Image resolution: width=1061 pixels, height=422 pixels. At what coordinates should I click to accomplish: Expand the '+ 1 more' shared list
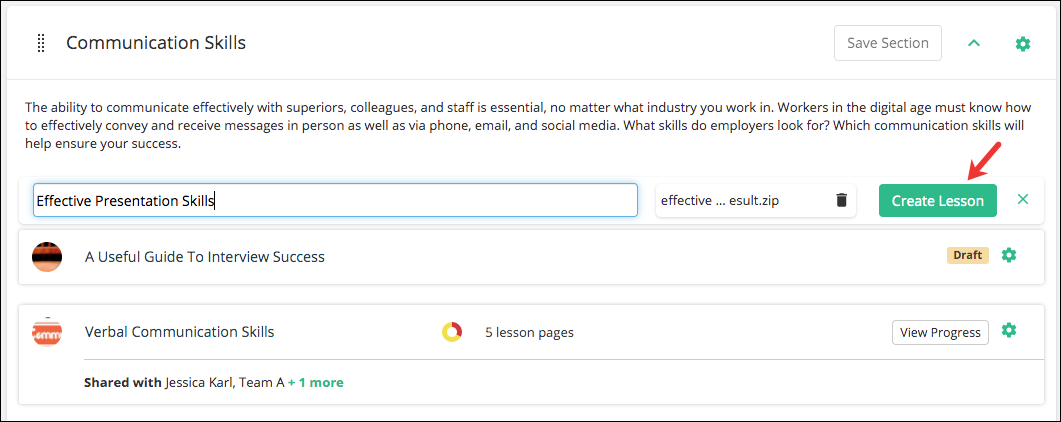(x=315, y=383)
